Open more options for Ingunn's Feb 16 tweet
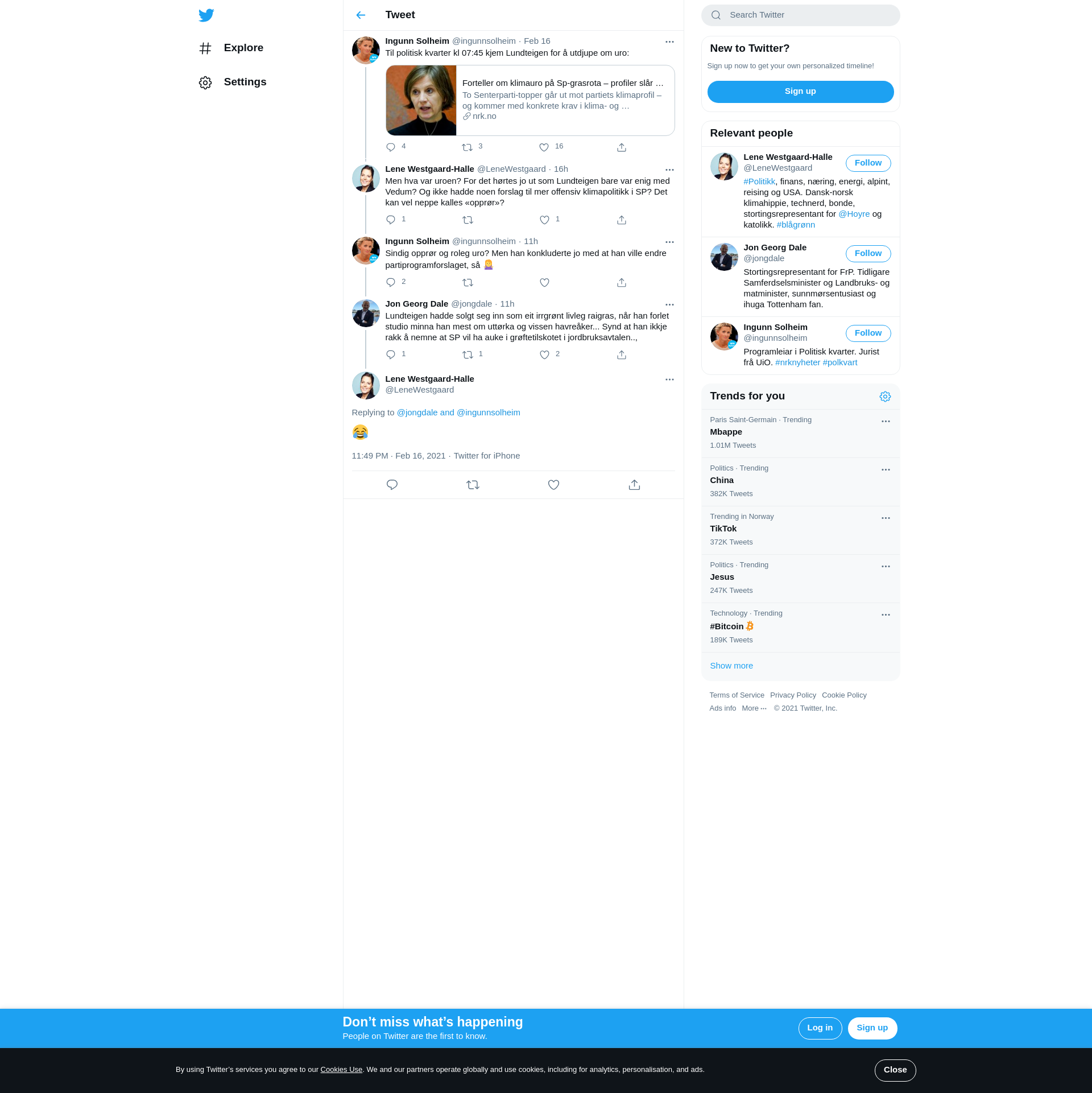 [x=669, y=42]
